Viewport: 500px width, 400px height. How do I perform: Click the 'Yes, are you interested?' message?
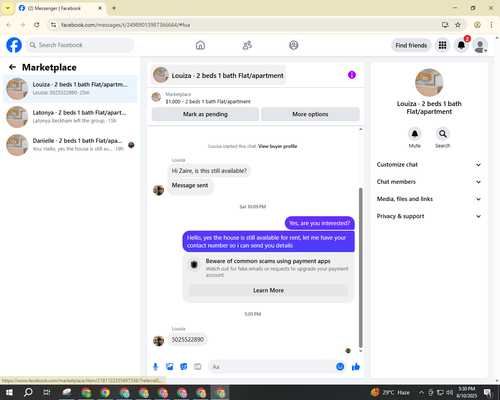(319, 223)
